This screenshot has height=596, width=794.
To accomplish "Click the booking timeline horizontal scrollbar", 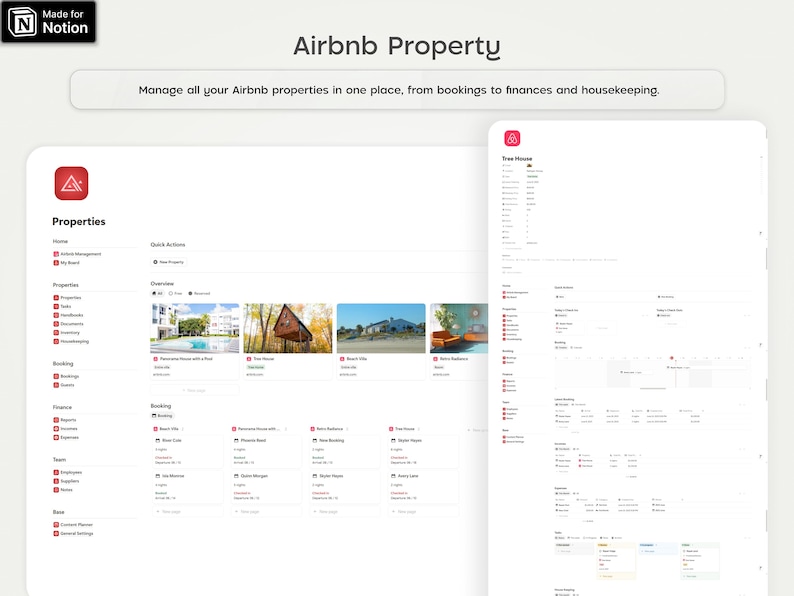I will click(653, 388).
